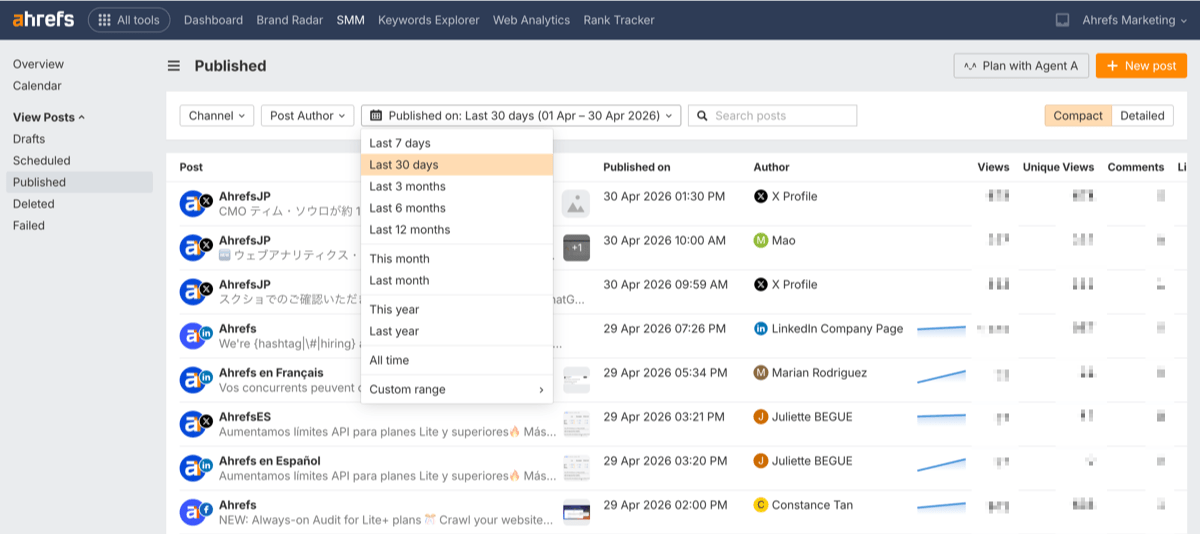Click the display monitor icon in header

click(x=1062, y=20)
